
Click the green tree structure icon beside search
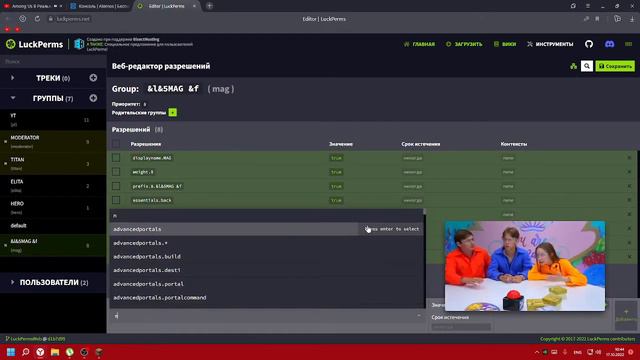(x=573, y=66)
